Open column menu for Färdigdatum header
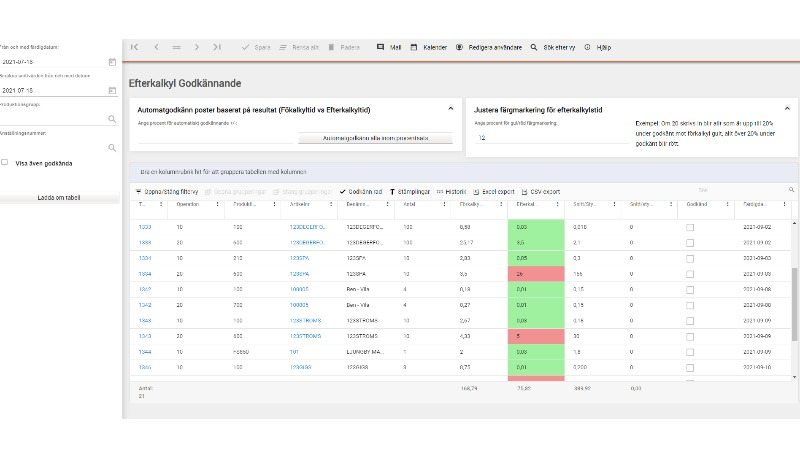The height and width of the screenshot is (460, 800). [784, 204]
